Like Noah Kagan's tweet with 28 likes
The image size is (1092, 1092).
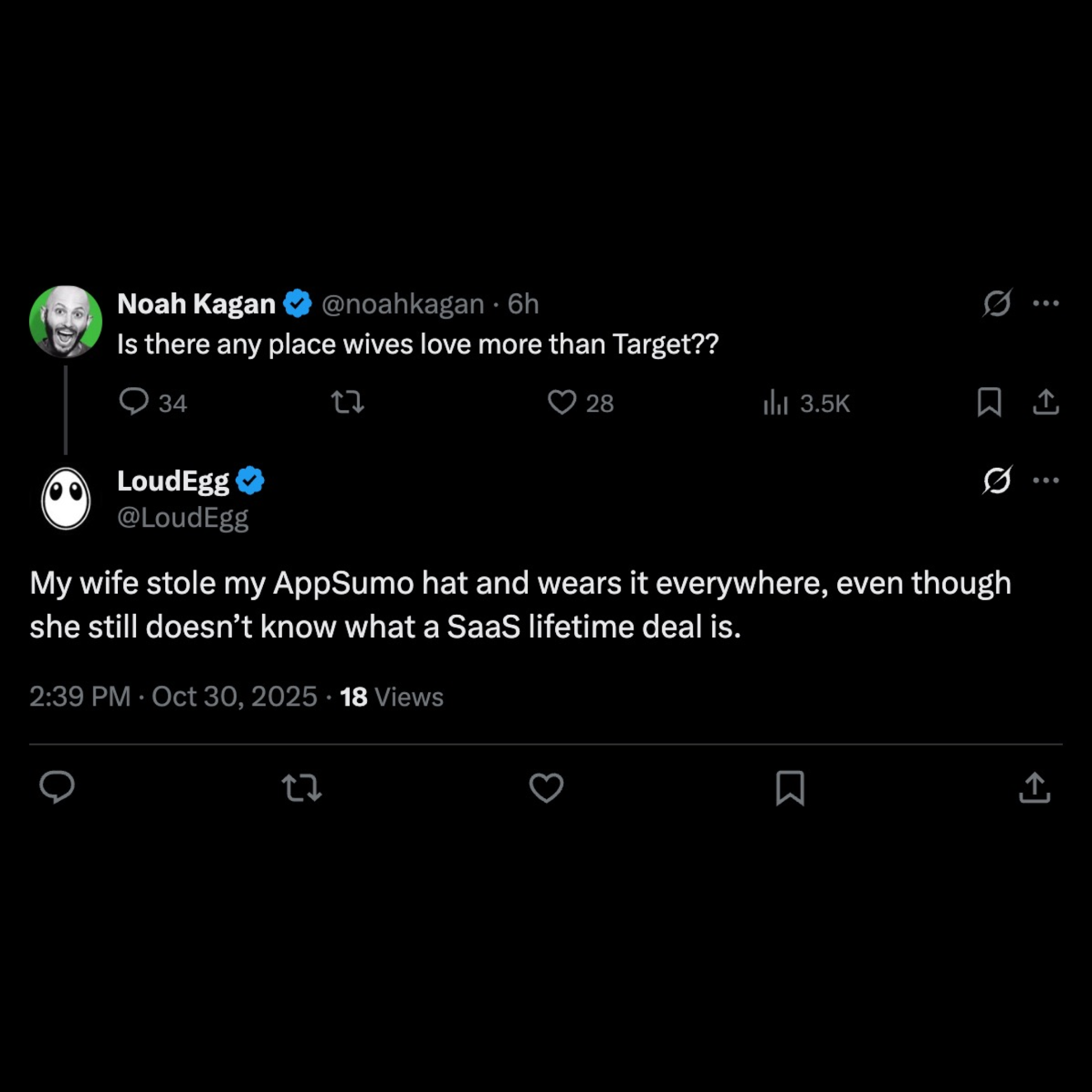click(581, 403)
